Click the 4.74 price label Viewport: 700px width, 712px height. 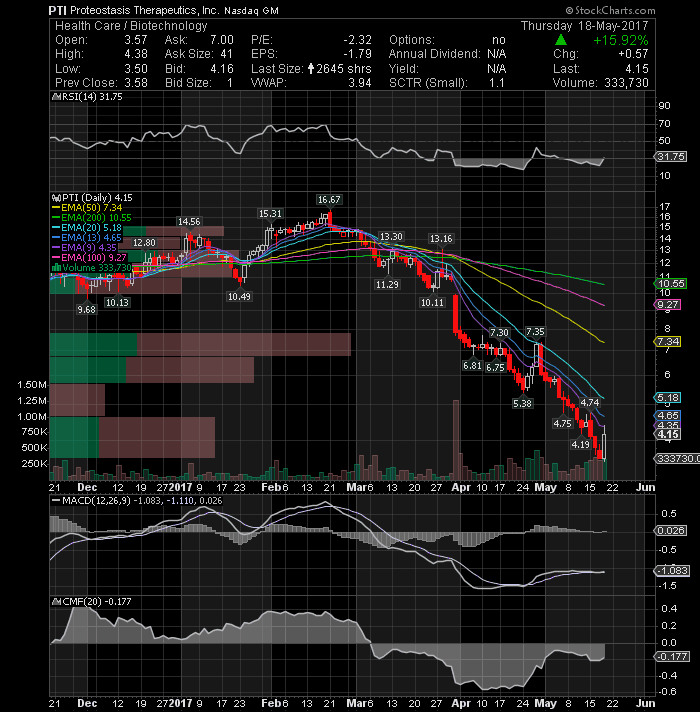coord(590,403)
